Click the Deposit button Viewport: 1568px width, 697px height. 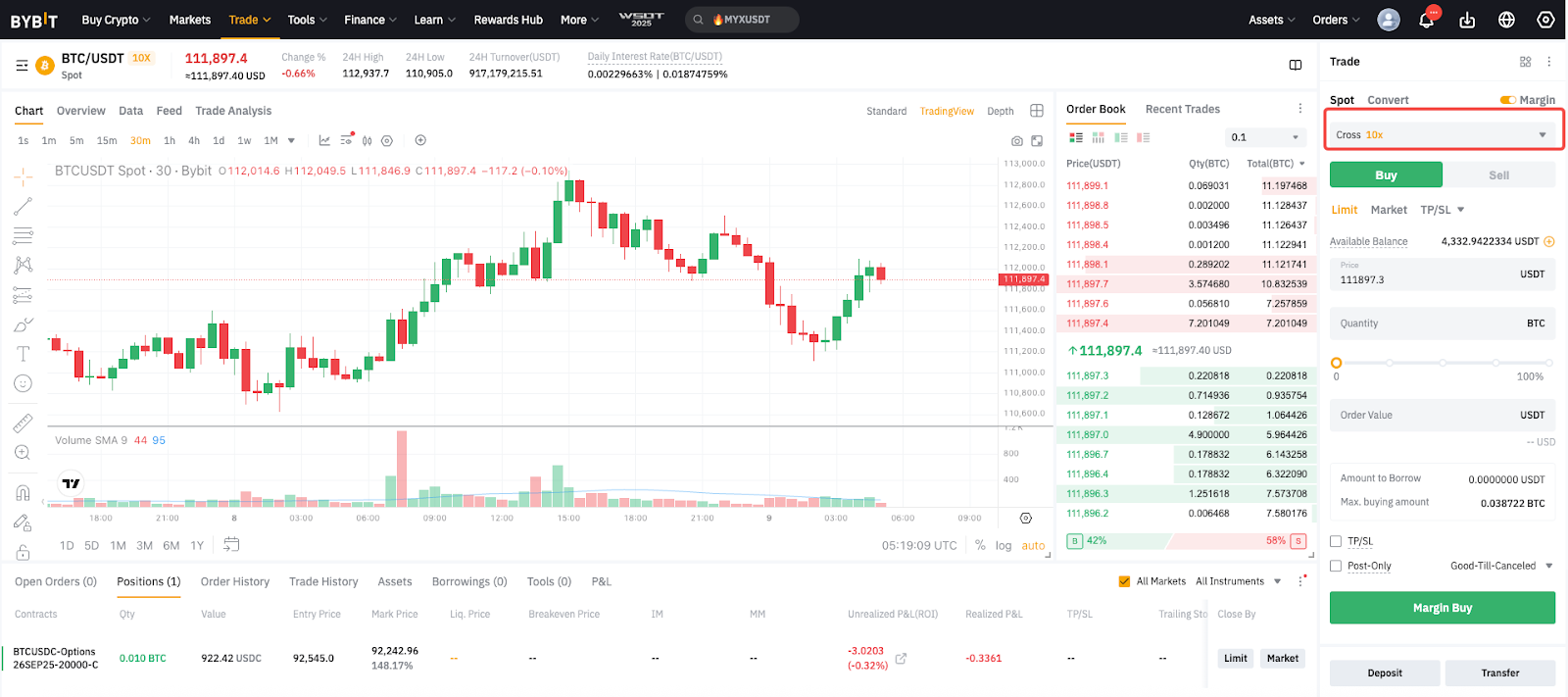[1384, 672]
